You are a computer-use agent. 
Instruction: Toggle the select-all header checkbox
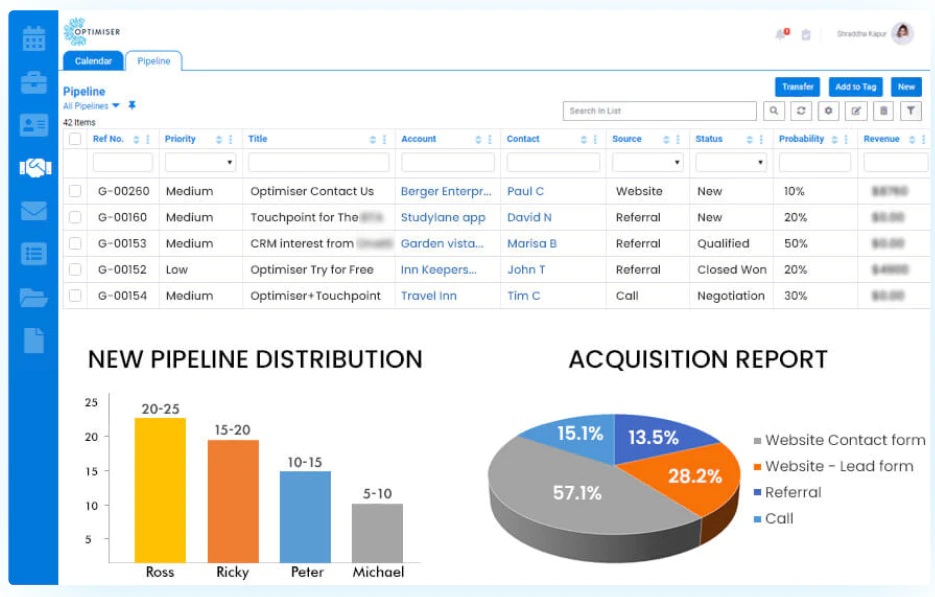point(75,139)
